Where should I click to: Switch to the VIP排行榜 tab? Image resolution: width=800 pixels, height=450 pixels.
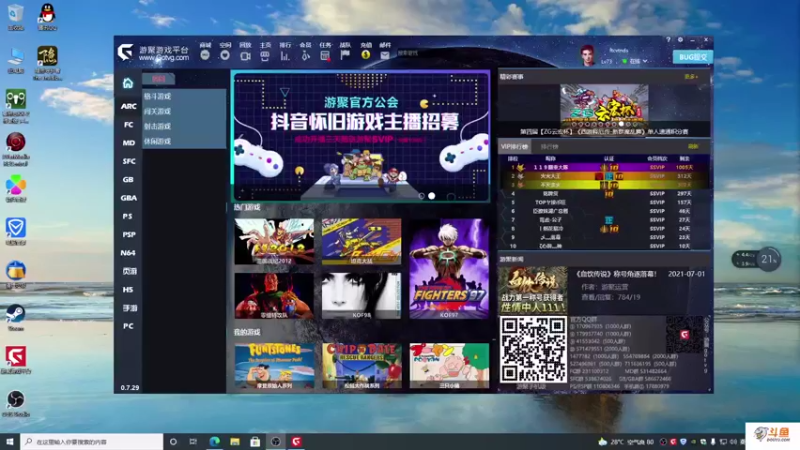click(514, 147)
